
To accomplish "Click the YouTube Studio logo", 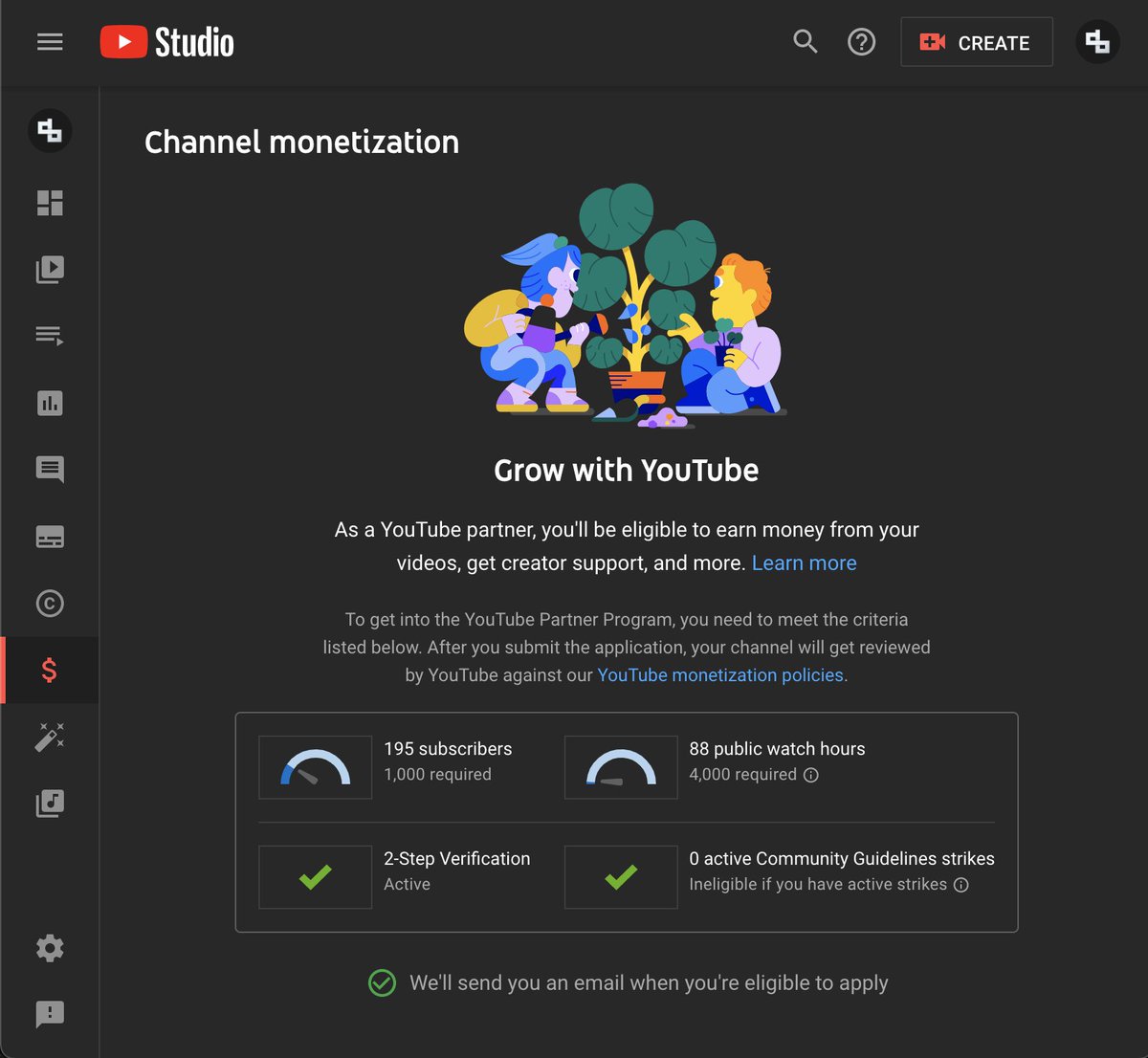I will click(167, 42).
